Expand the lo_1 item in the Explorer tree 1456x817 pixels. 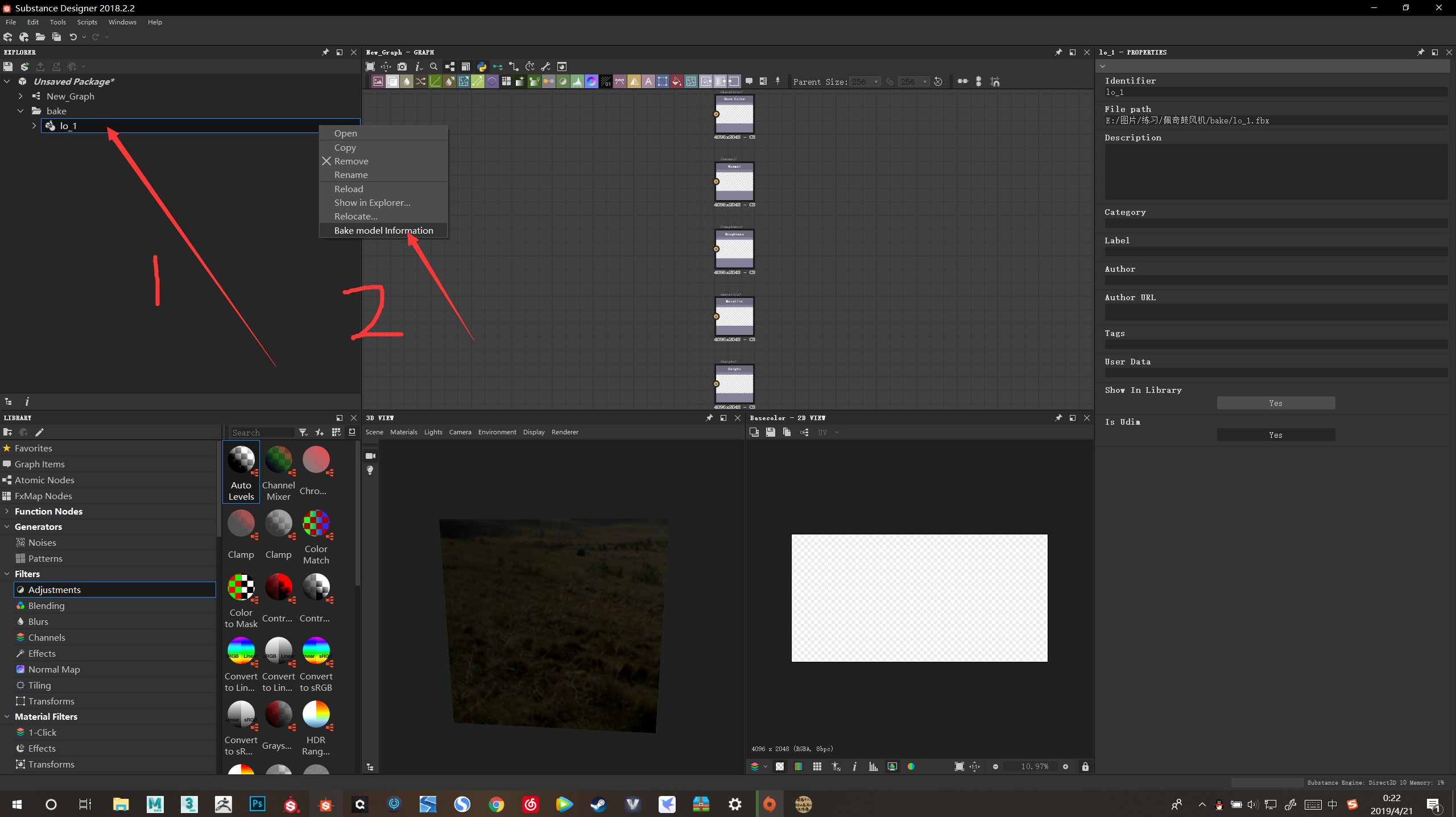(x=34, y=126)
